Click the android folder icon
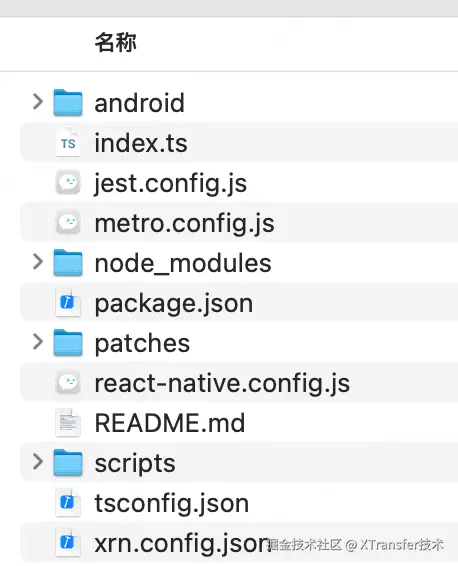 [68, 103]
